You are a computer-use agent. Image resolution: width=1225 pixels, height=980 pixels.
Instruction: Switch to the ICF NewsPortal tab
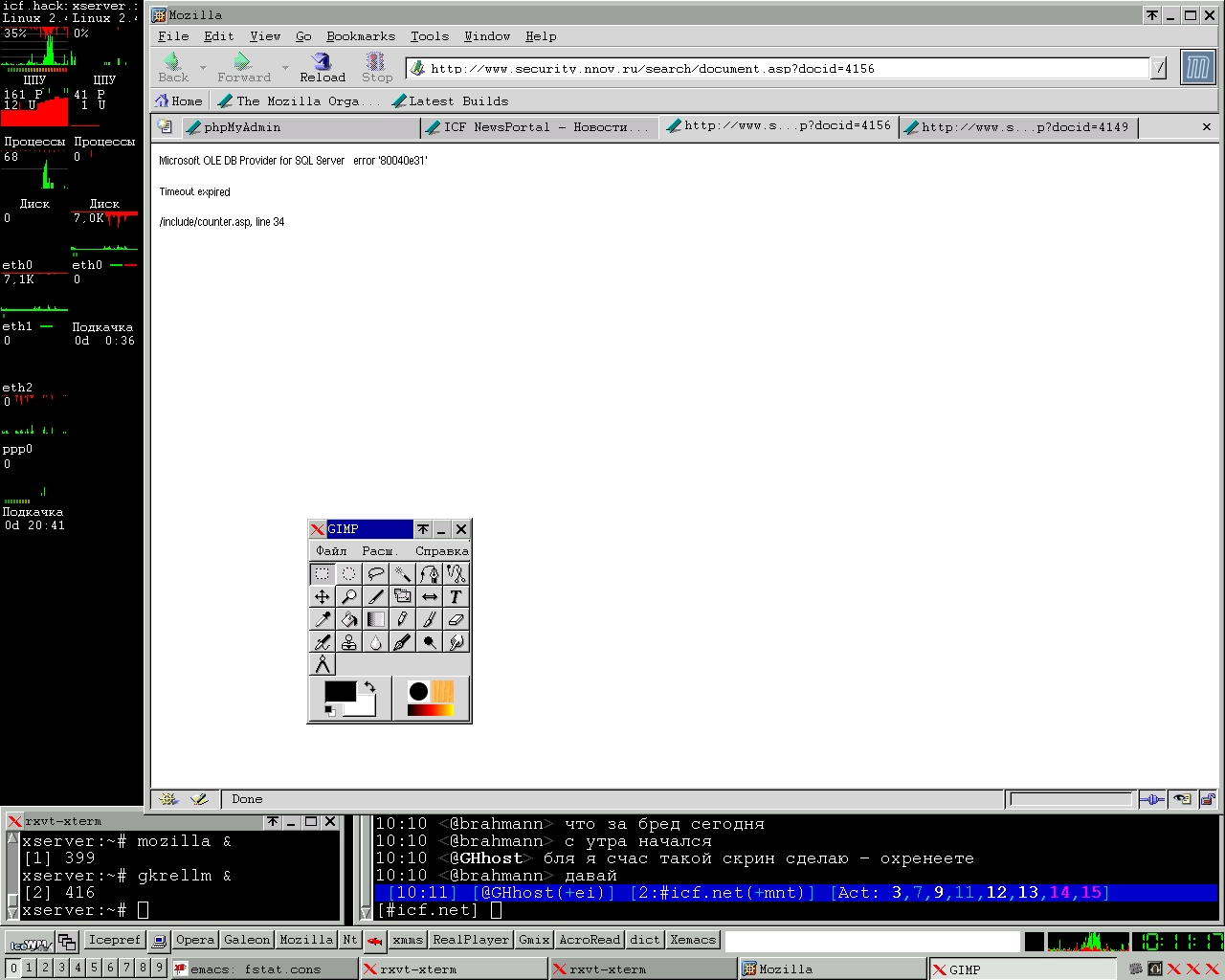tap(538, 127)
